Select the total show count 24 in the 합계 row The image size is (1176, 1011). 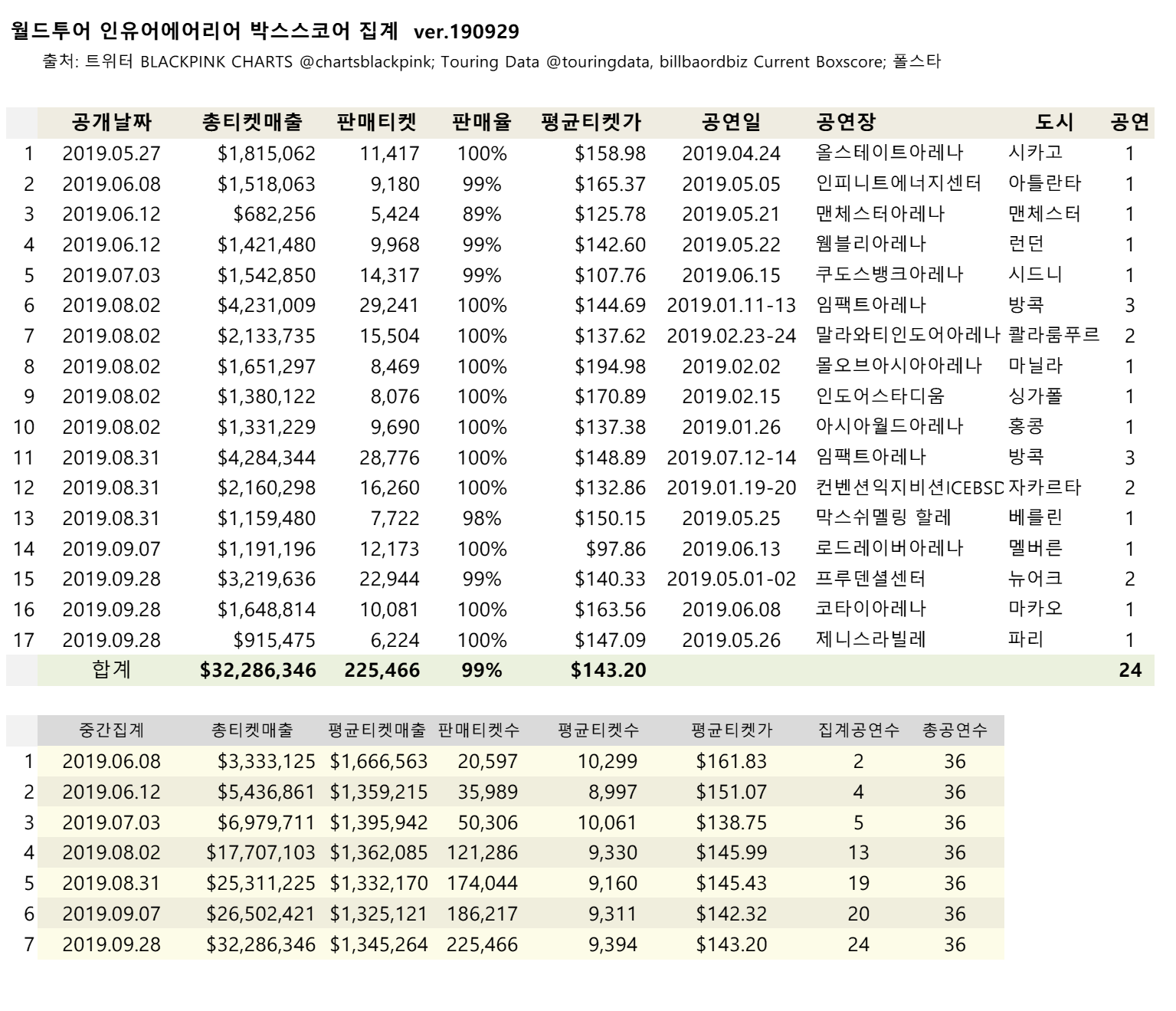(x=1130, y=670)
